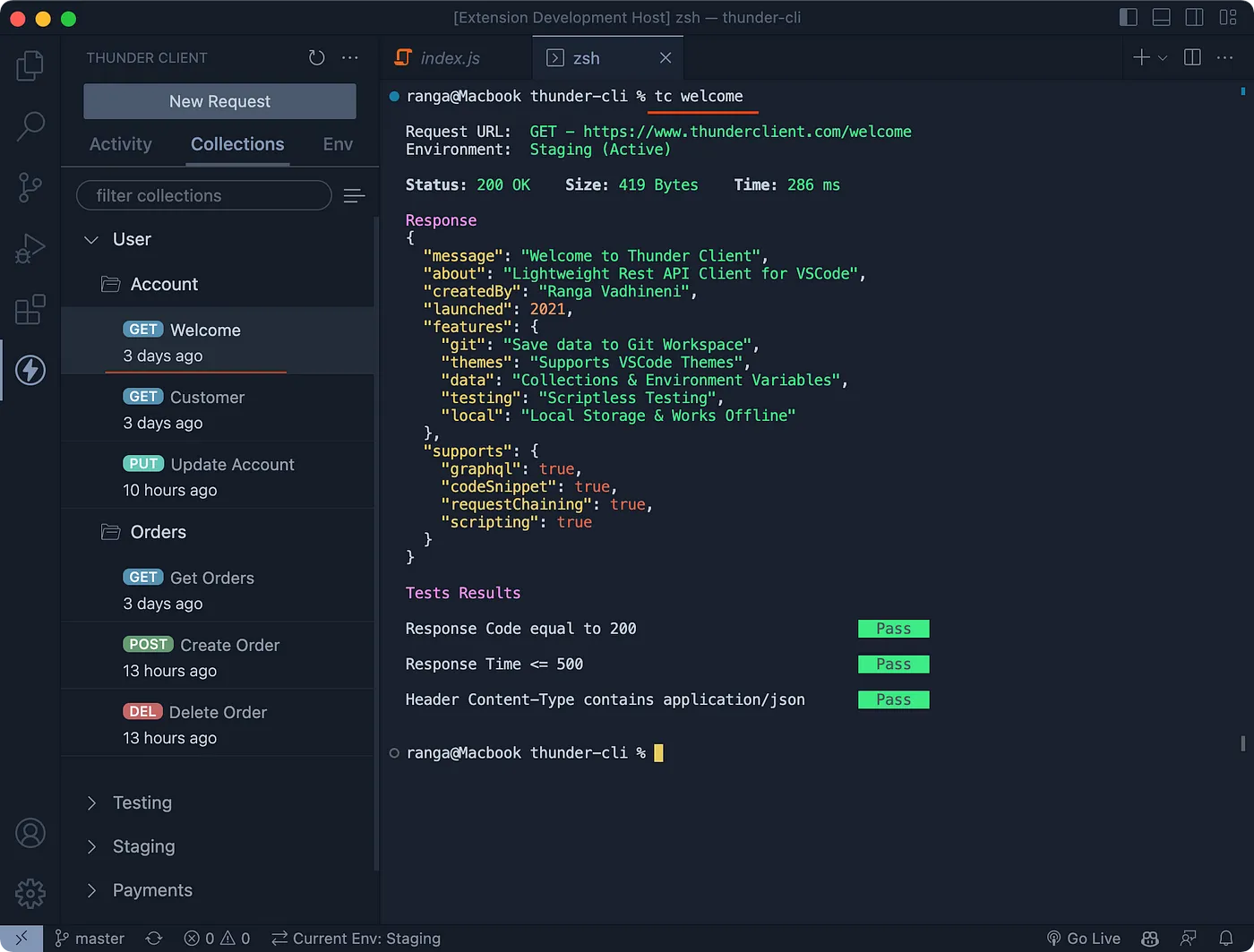The width and height of the screenshot is (1254, 952).
Task: Switch to the Activity tab
Action: [x=121, y=144]
